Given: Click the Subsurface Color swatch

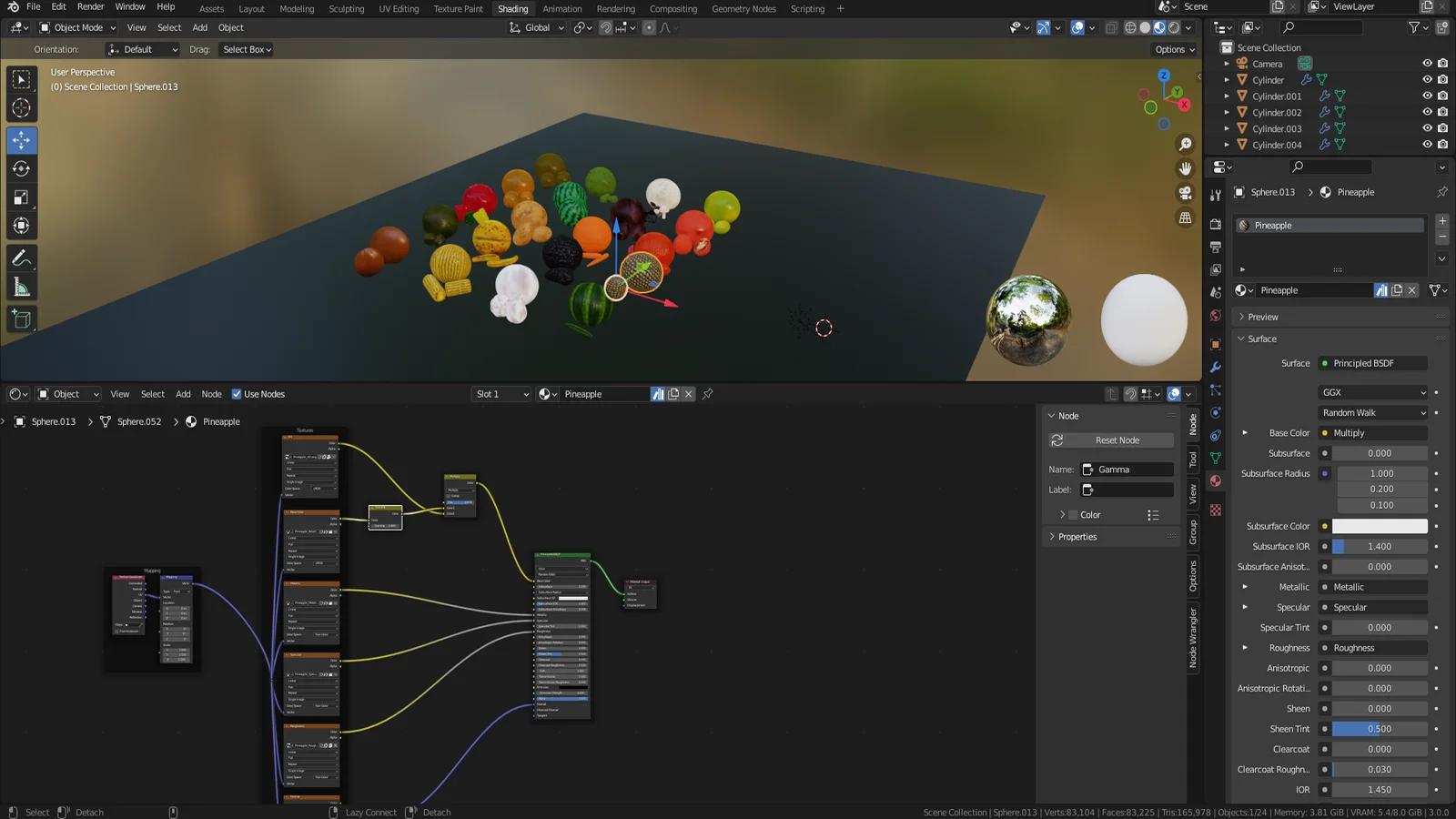Looking at the screenshot, I should [1380, 526].
